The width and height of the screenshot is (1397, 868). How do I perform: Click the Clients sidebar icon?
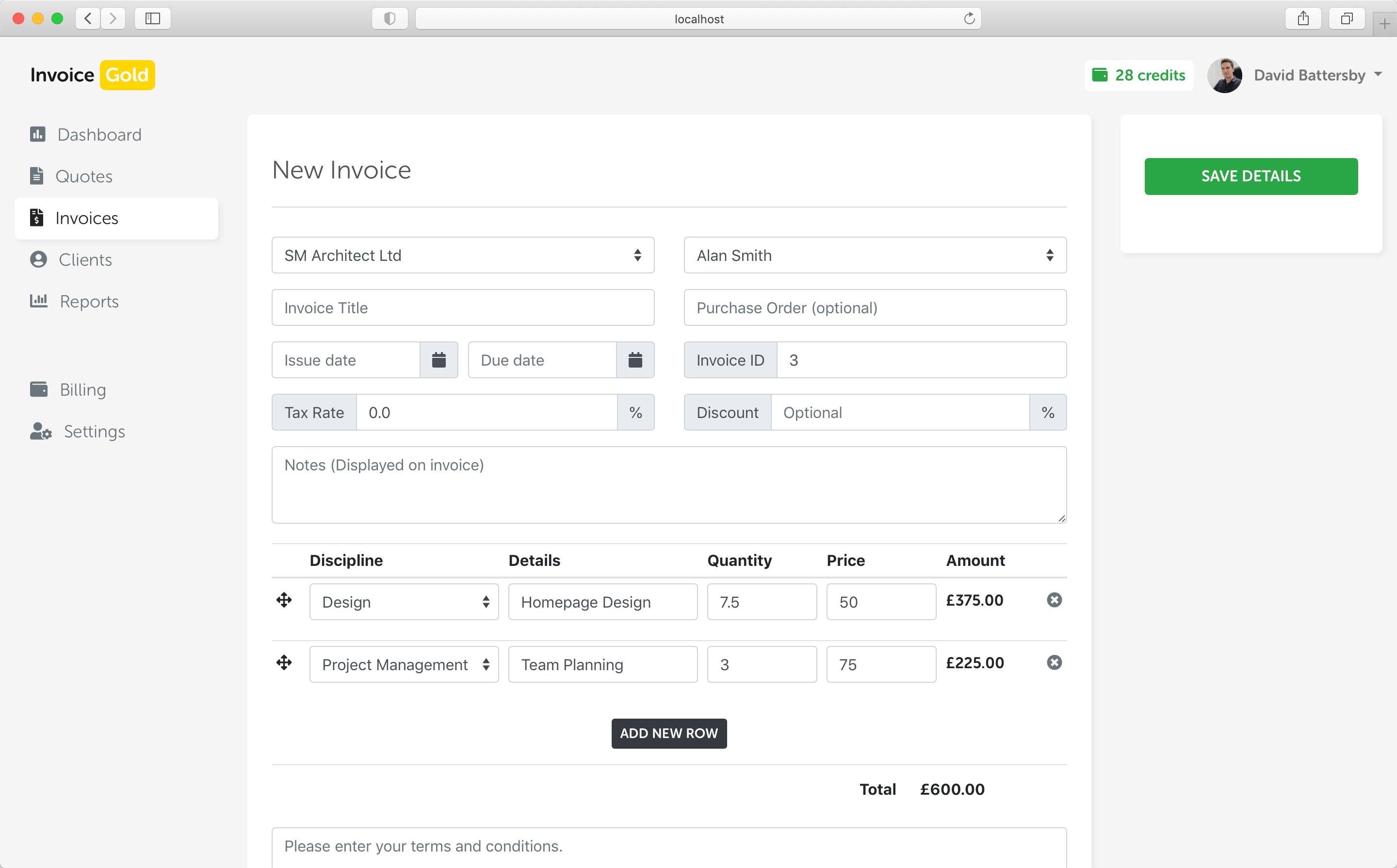pyautogui.click(x=38, y=259)
